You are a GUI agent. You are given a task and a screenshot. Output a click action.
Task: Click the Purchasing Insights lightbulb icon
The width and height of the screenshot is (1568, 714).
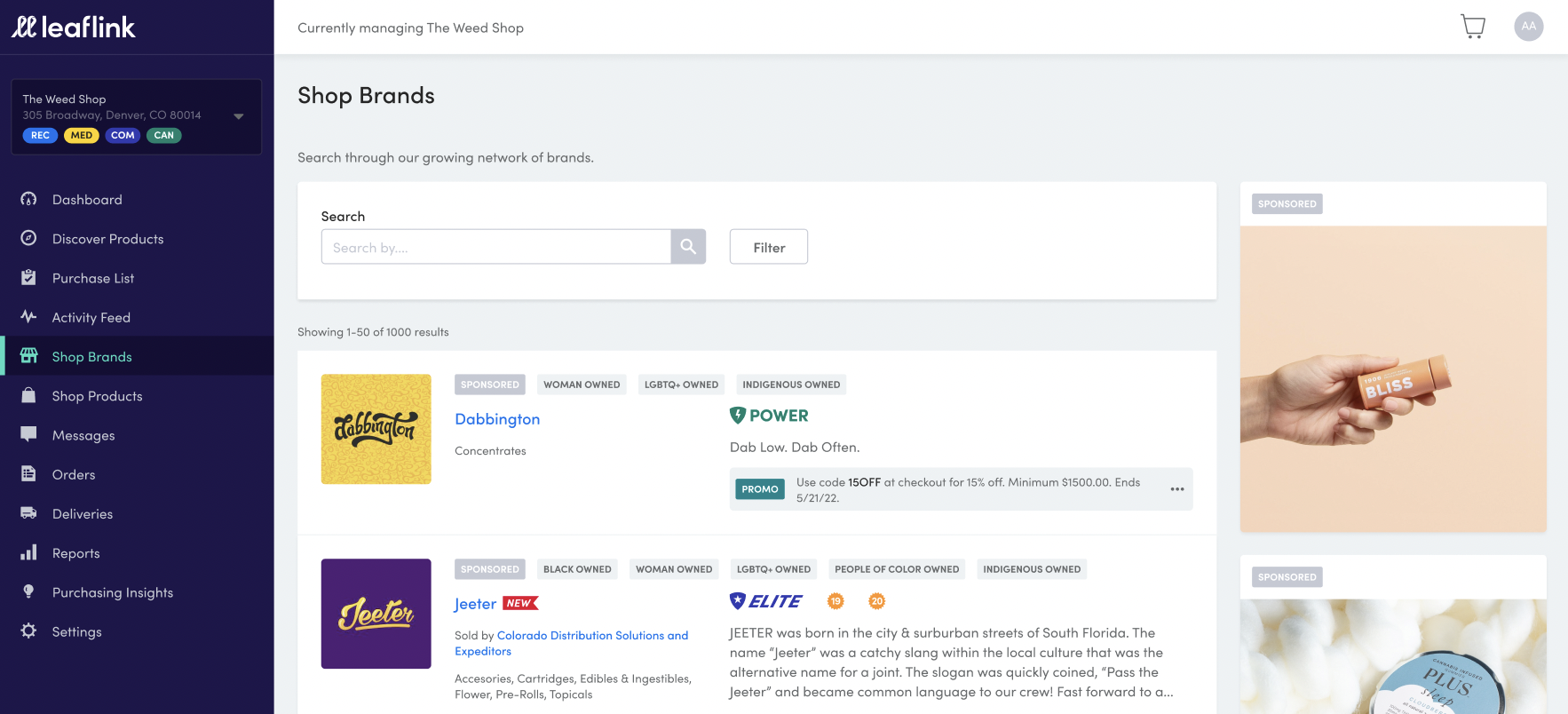click(28, 591)
